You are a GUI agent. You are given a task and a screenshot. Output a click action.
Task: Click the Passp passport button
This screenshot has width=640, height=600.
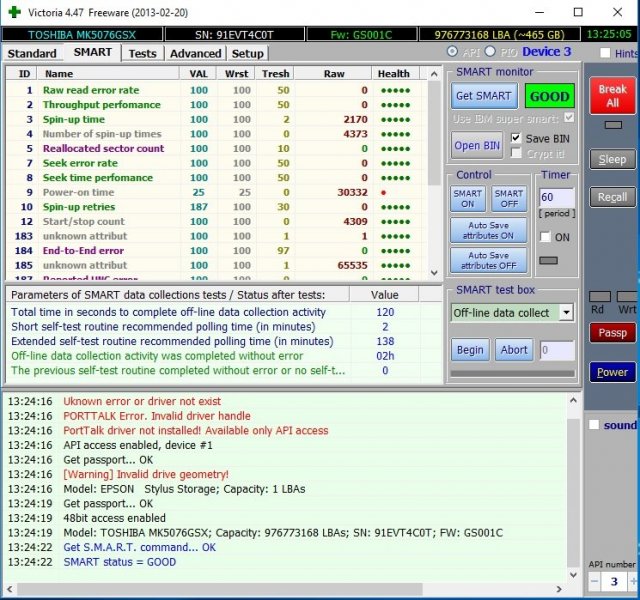(x=612, y=332)
